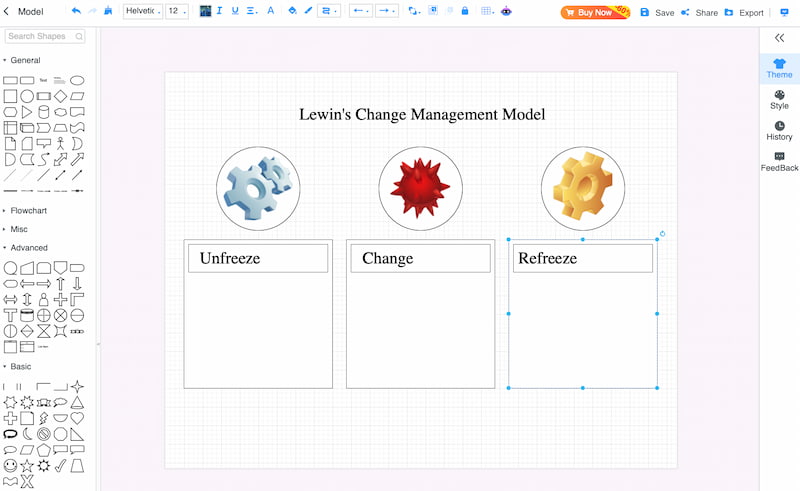This screenshot has width=800, height=491.
Task: Click the undo arrow icon
Action: click(x=76, y=11)
